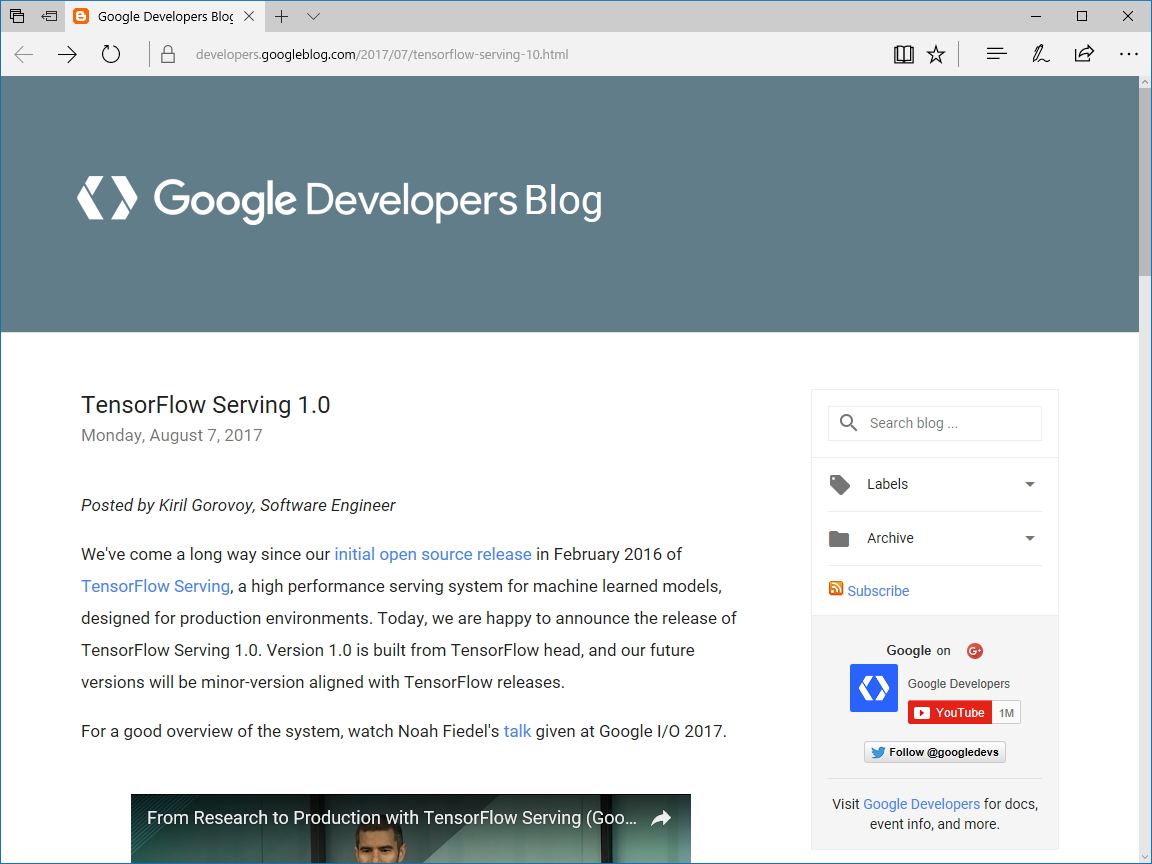
Task: Expand the Archive section
Action: 1029,538
